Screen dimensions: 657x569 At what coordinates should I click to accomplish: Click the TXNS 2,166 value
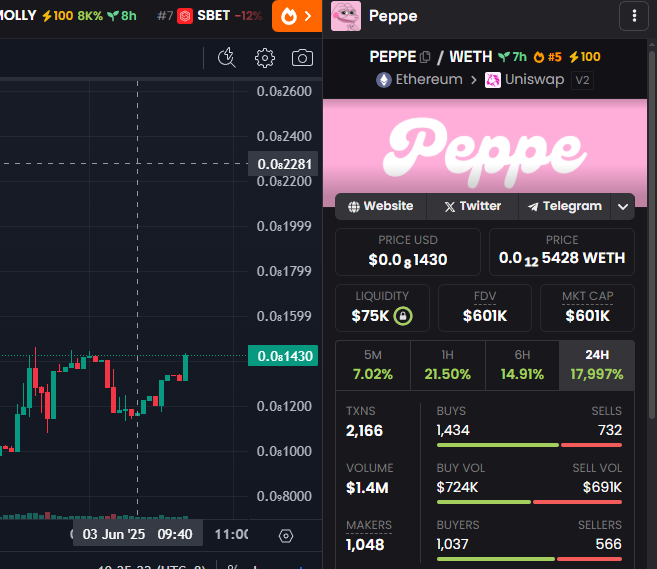click(x=364, y=431)
